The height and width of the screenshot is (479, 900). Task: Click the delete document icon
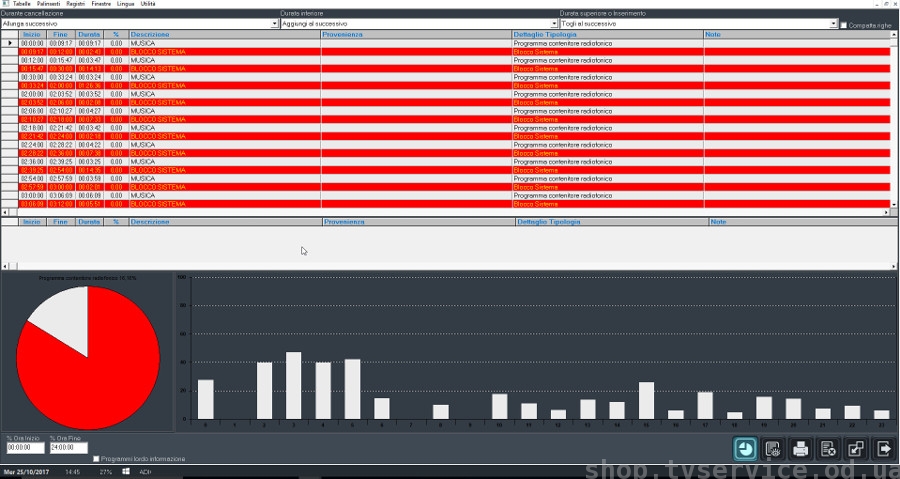[x=828, y=449]
